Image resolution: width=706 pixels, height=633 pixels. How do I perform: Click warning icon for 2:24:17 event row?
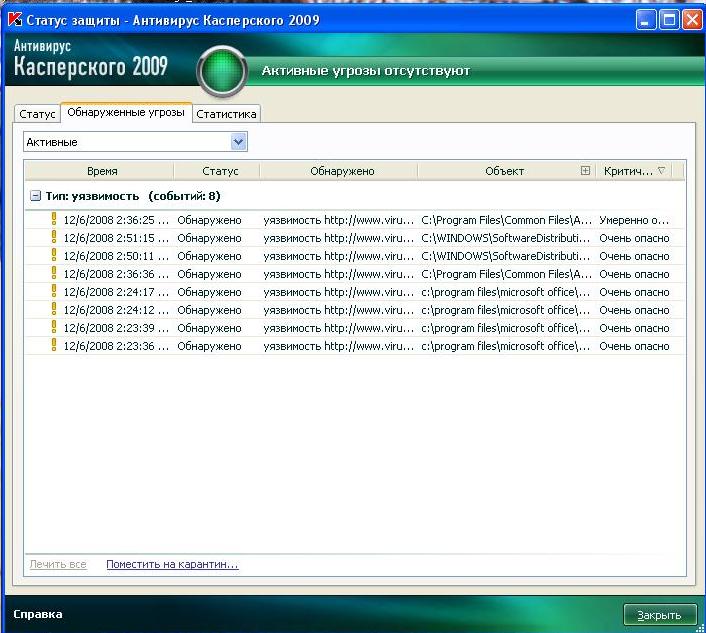pos(54,291)
